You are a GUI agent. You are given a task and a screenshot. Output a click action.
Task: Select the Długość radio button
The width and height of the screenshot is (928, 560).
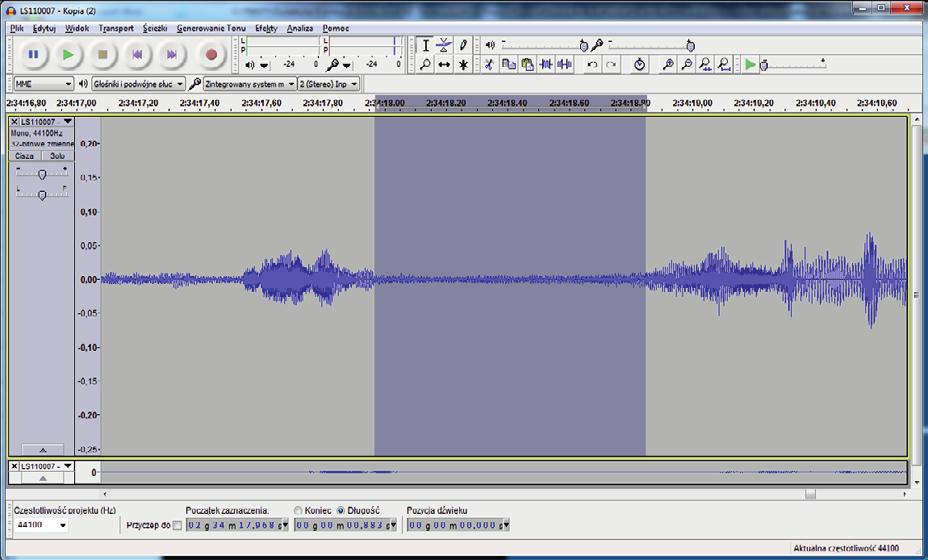(341, 510)
